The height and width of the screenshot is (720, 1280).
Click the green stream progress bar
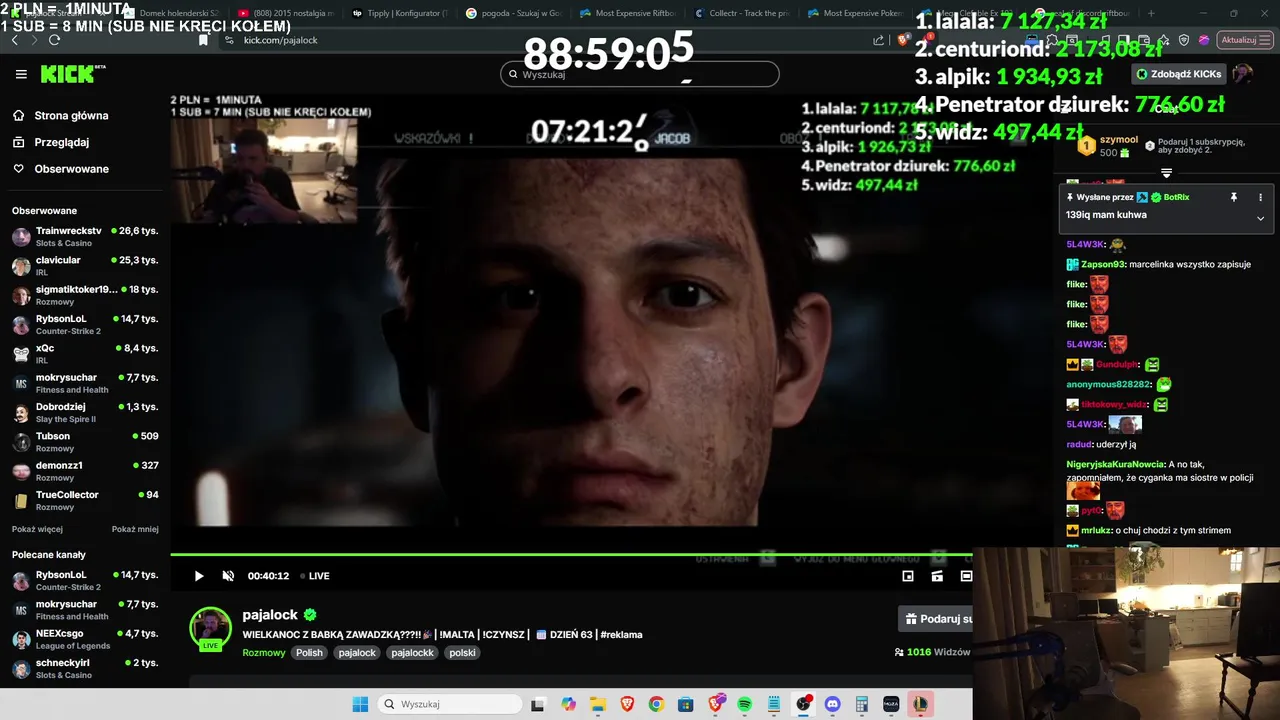571,555
